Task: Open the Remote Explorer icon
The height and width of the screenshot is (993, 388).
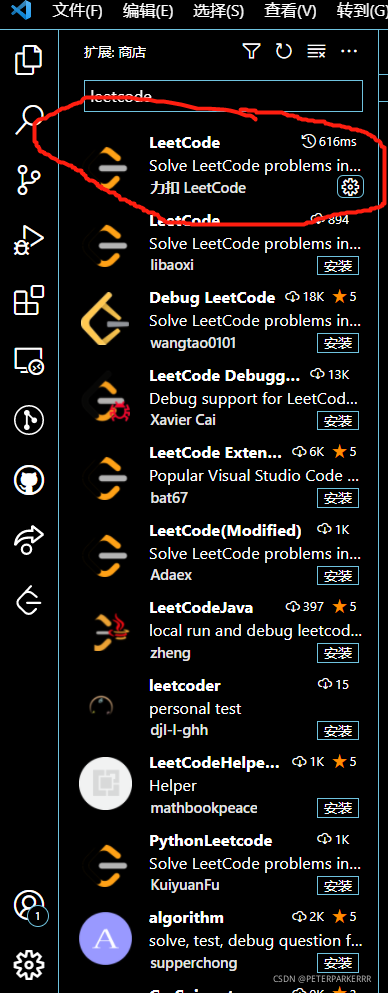Action: click(x=28, y=361)
